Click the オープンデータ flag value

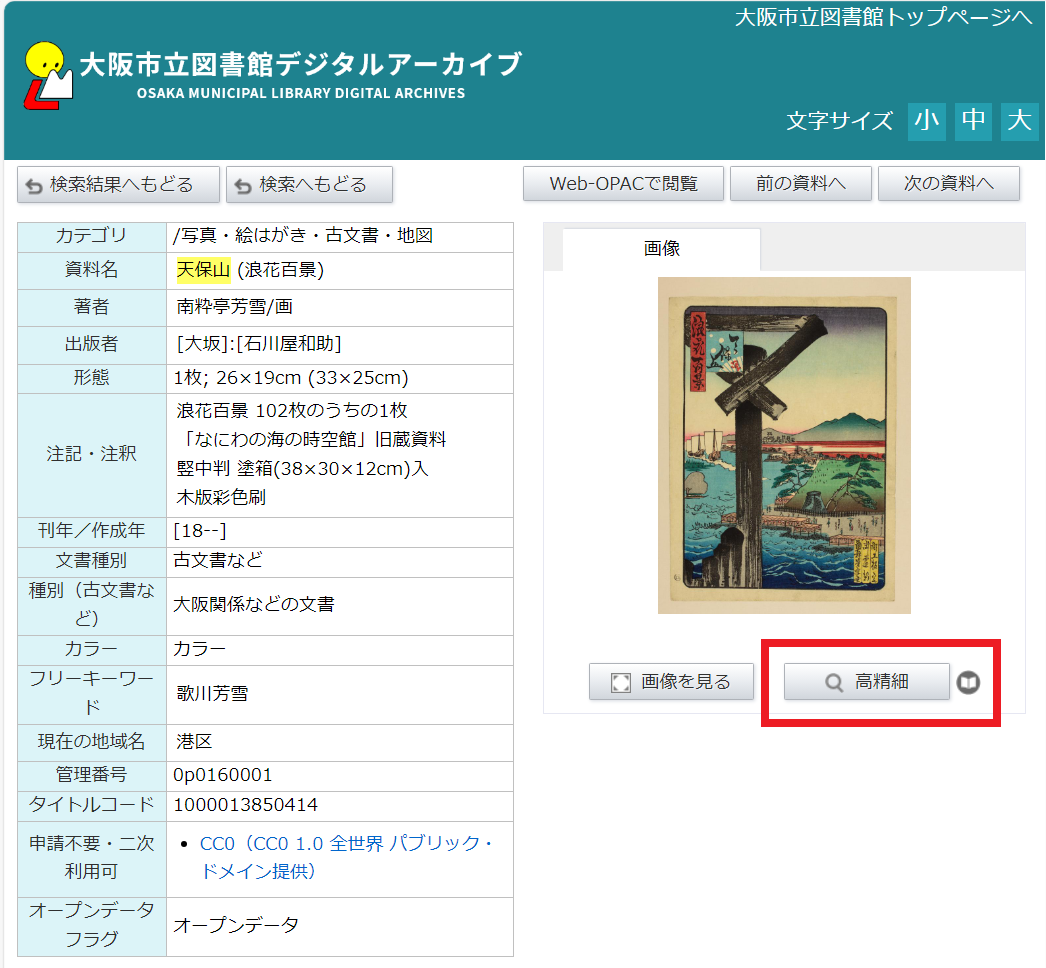pos(235,926)
